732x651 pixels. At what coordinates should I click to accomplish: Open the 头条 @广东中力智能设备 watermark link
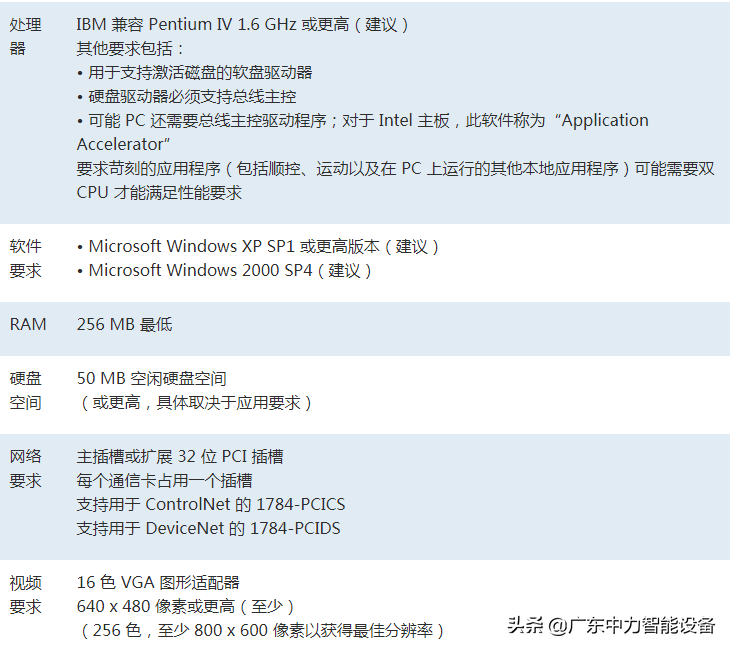[x=611, y=627]
